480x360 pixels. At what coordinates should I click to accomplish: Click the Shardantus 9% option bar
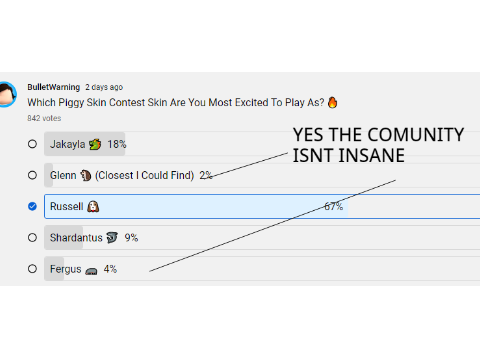[262, 238]
